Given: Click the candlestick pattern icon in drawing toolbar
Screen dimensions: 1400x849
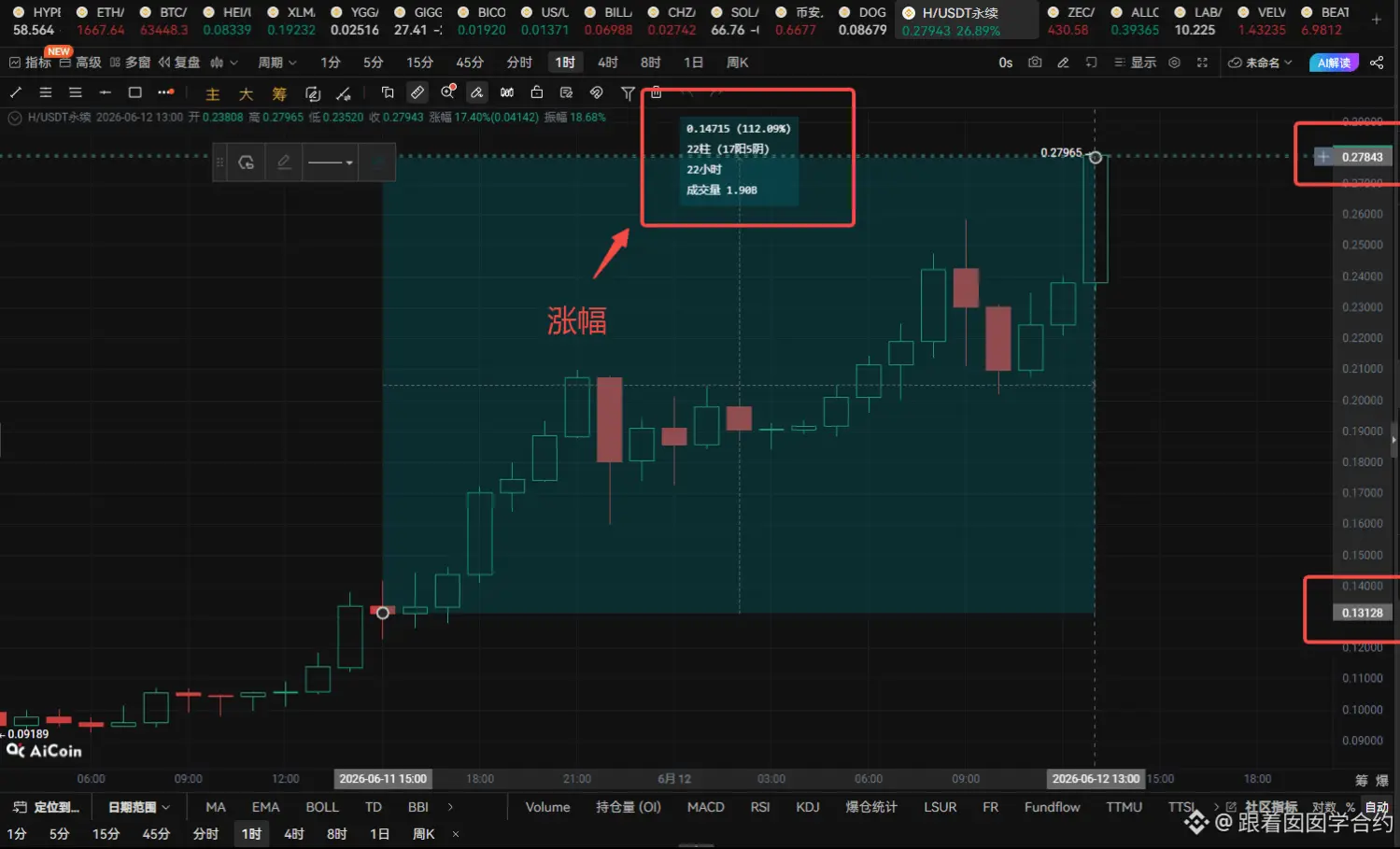Looking at the screenshot, I should coord(507,92).
